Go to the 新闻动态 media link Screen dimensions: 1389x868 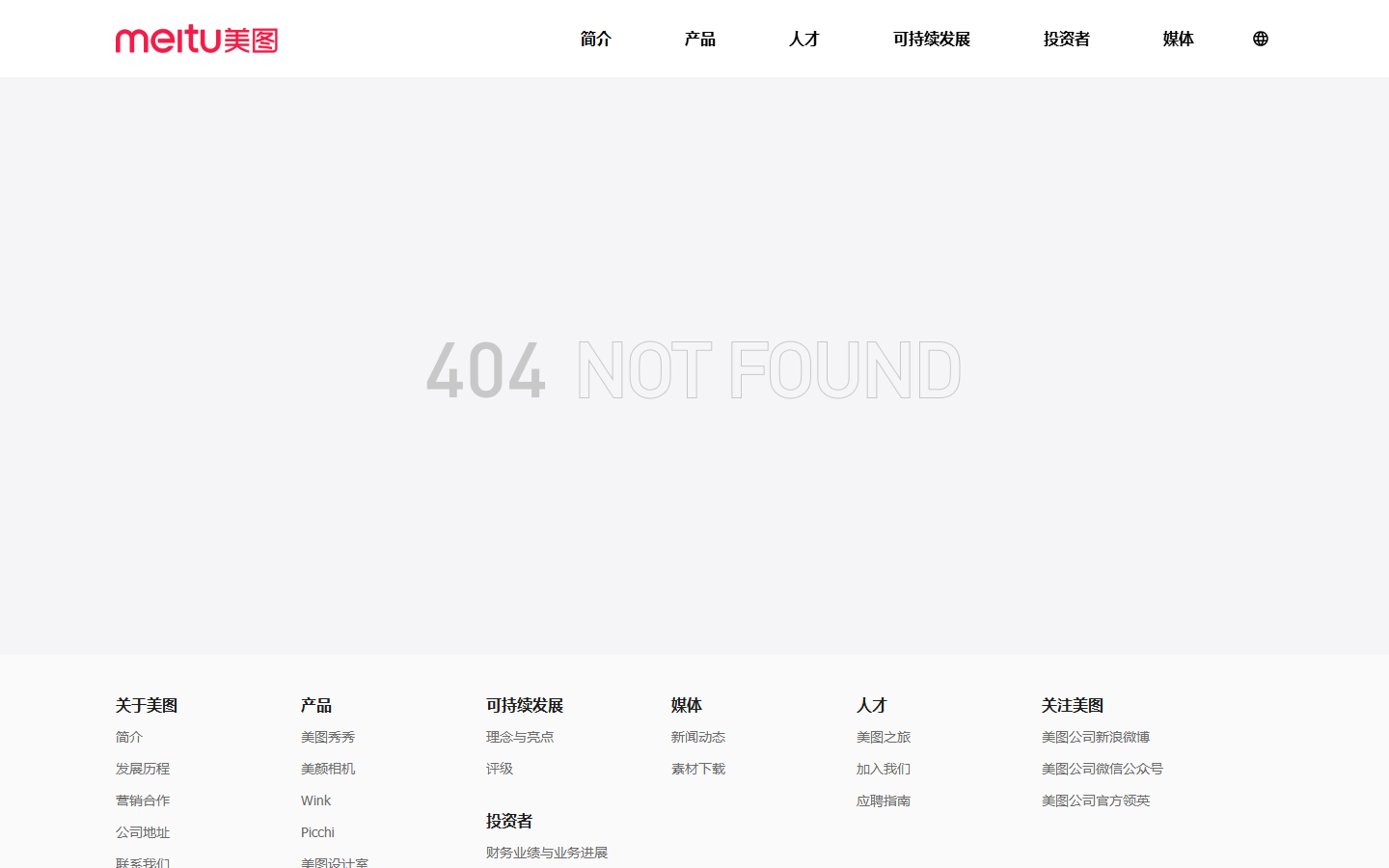pyautogui.click(x=698, y=737)
